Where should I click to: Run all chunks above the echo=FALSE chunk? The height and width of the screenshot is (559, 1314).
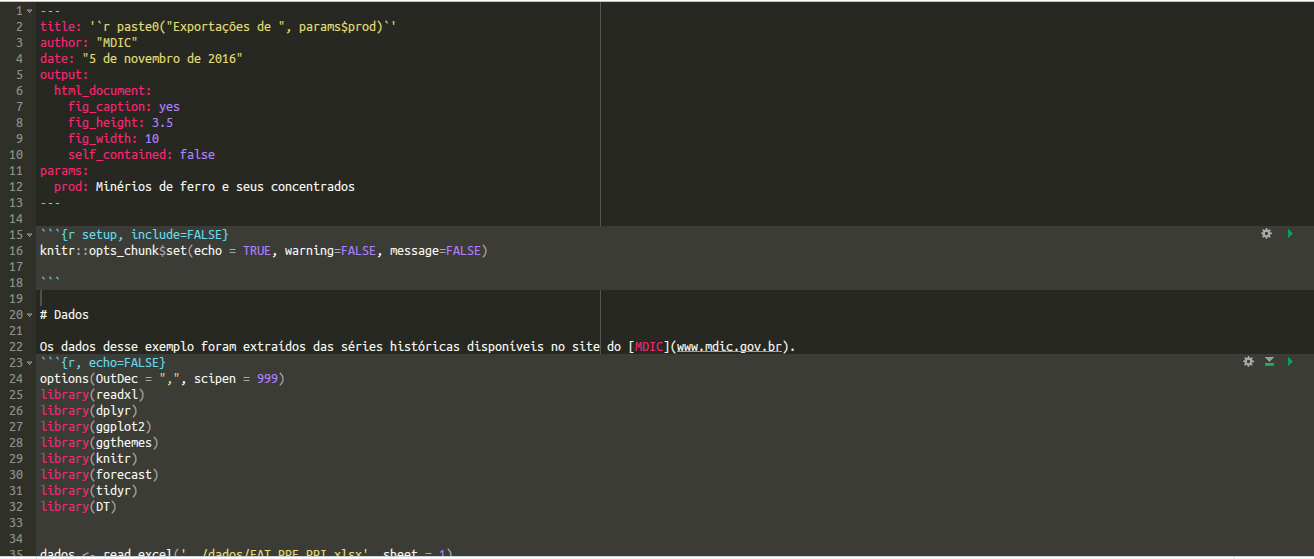coord(1269,362)
